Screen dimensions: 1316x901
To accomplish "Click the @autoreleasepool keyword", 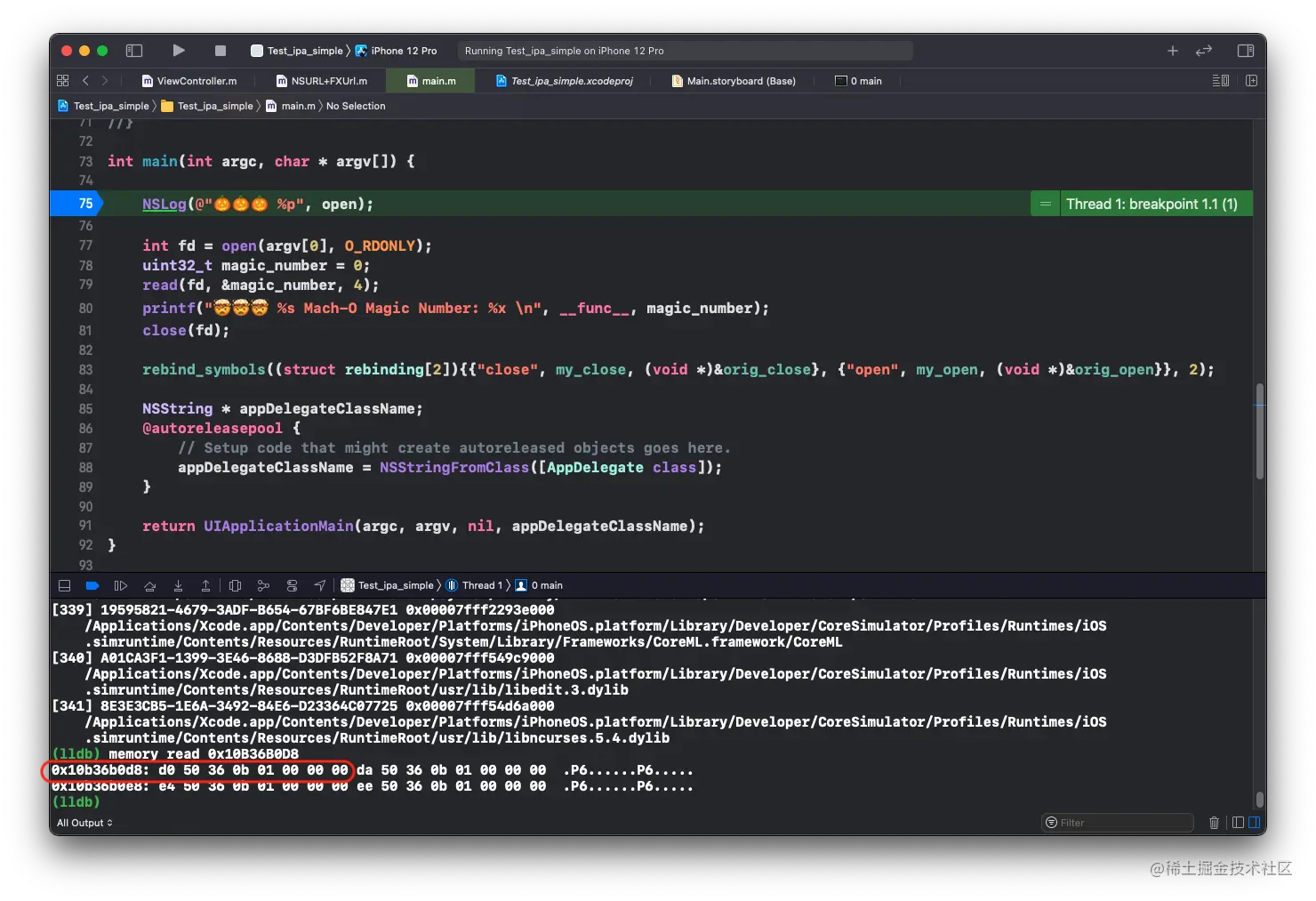I will 213,428.
